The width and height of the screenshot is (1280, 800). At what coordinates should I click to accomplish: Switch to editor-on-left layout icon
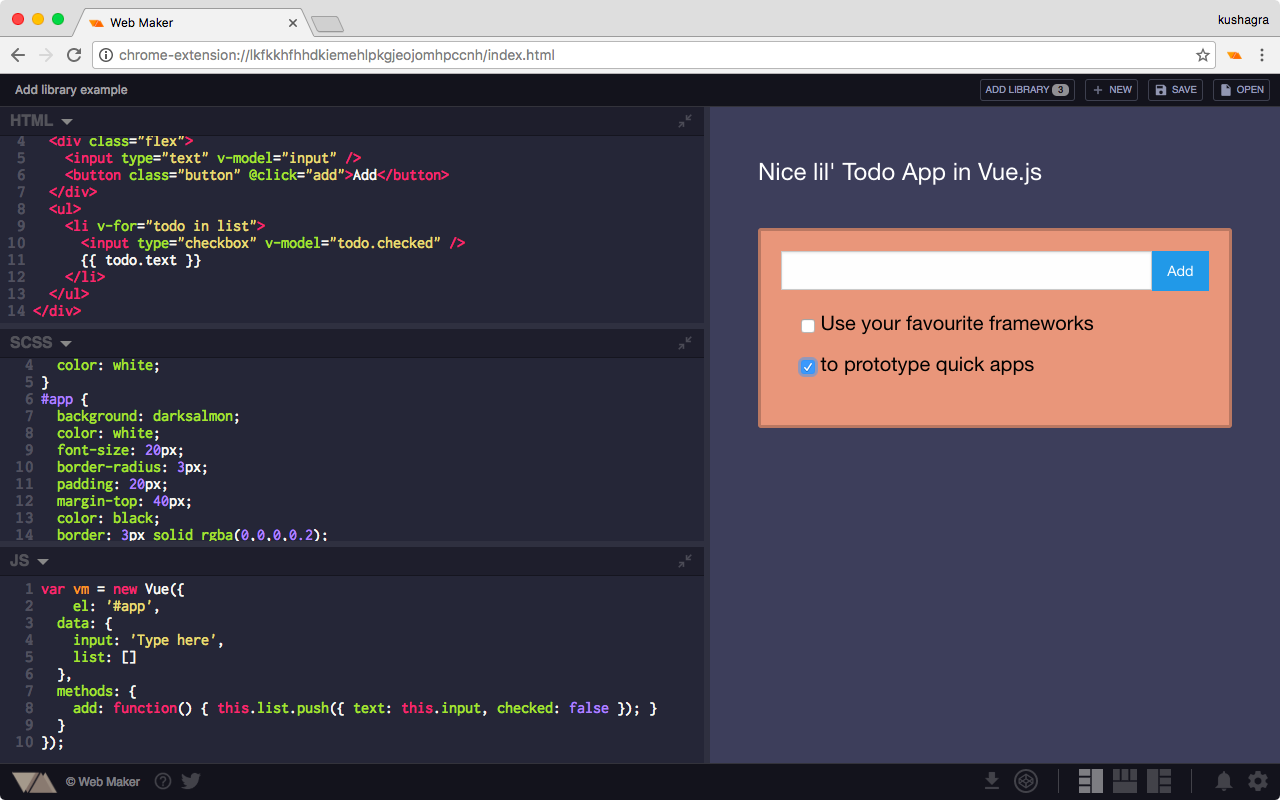click(1091, 781)
